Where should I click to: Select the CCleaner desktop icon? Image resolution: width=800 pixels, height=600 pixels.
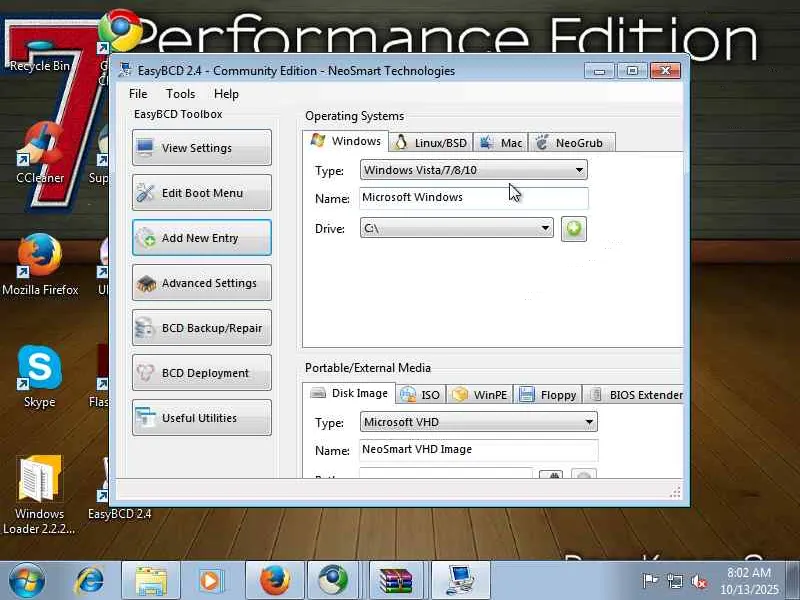[40, 153]
